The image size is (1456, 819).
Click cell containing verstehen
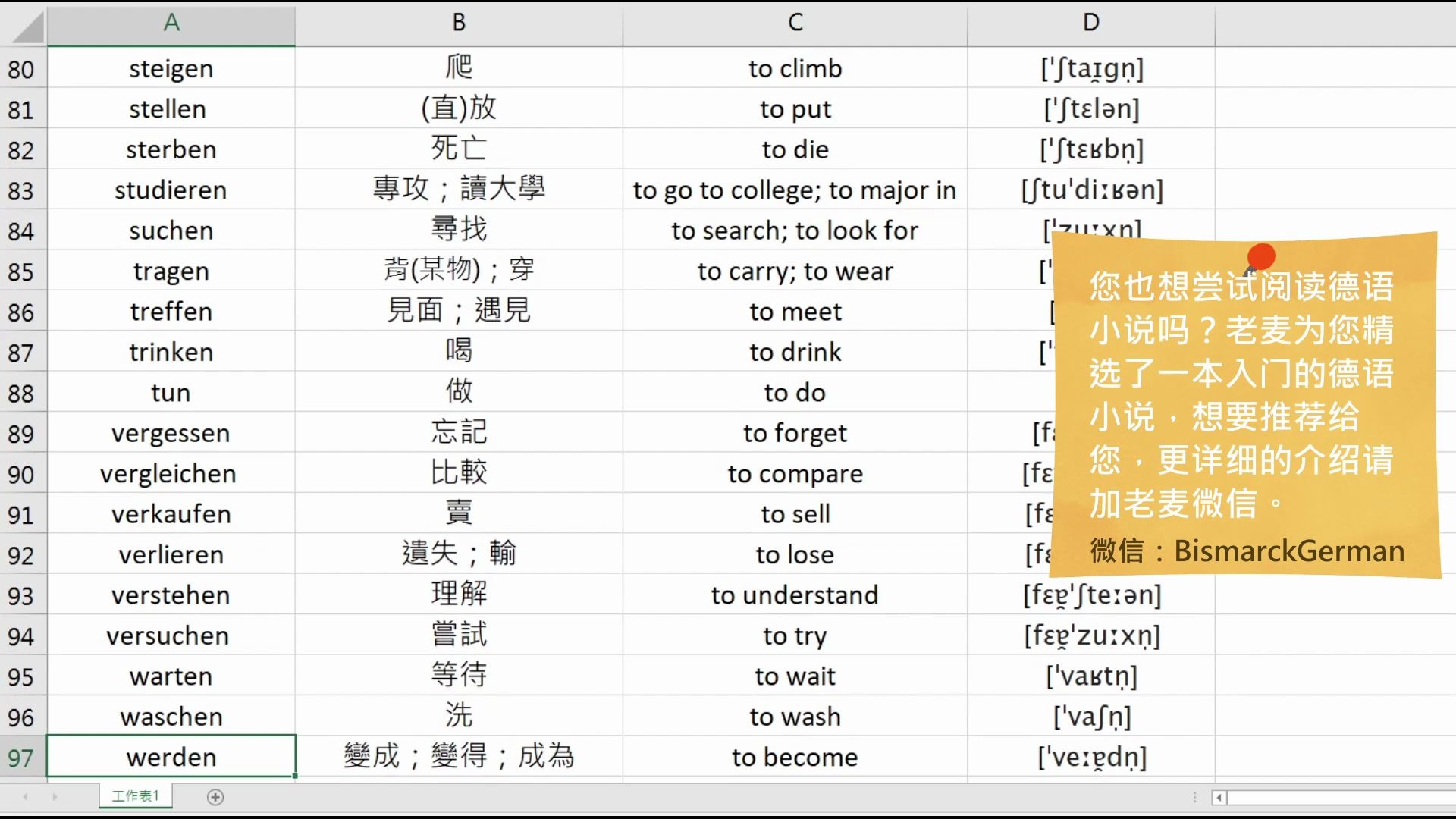point(171,595)
